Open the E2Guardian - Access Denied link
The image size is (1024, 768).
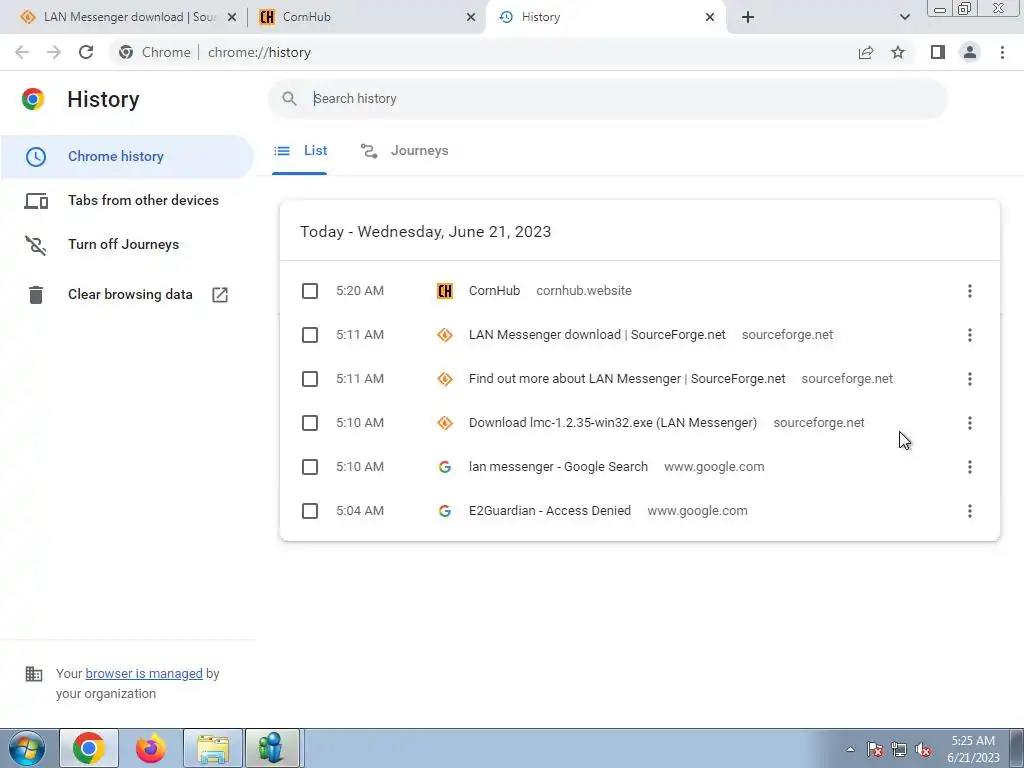coord(550,511)
